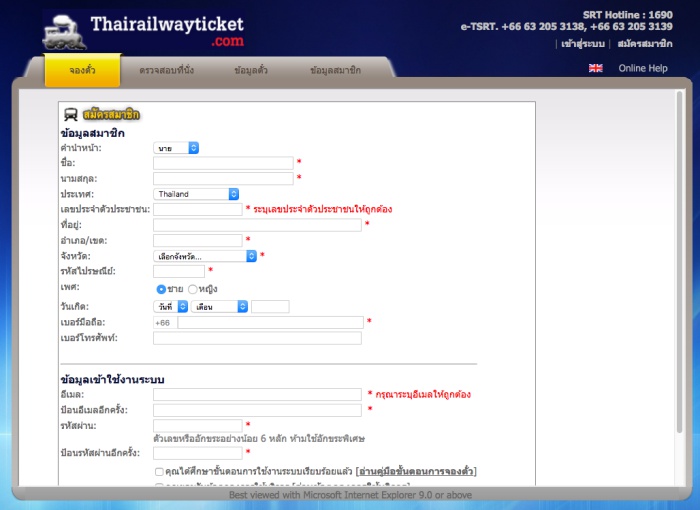
Task: Click the ชื่อ first name field
Action: pyautogui.click(x=223, y=163)
